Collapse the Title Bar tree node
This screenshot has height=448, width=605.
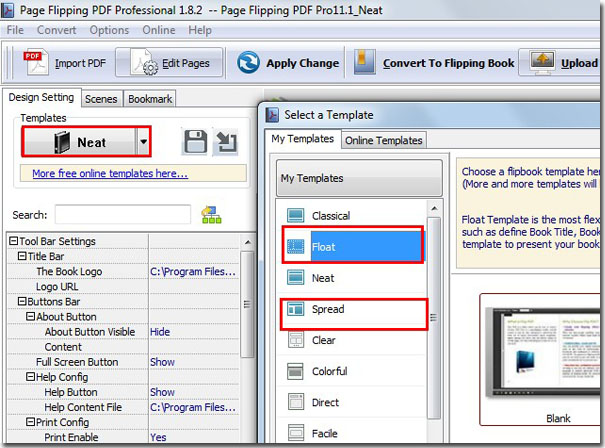click(x=22, y=256)
